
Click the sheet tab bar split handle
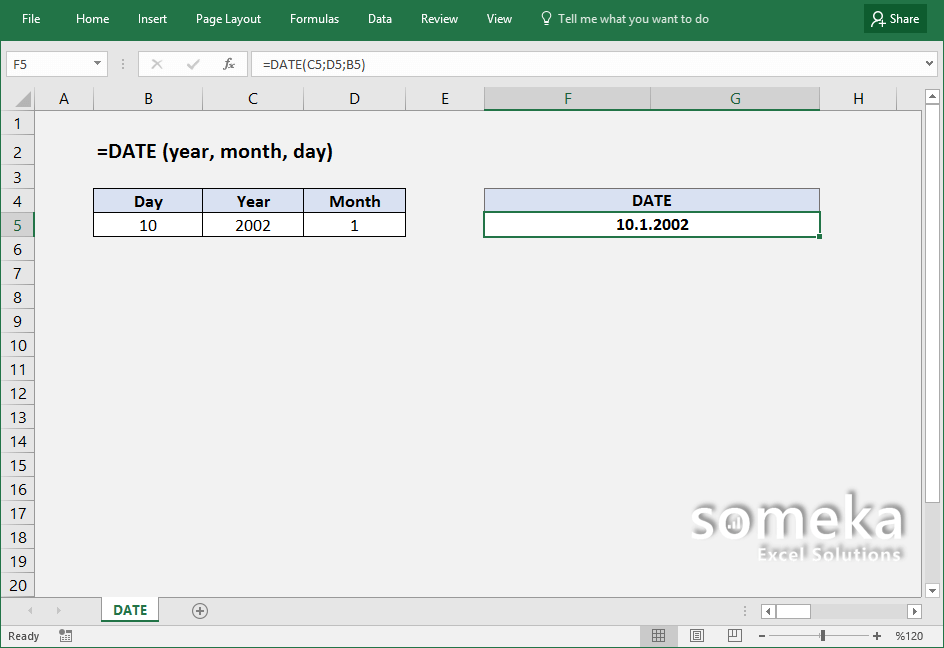745,611
